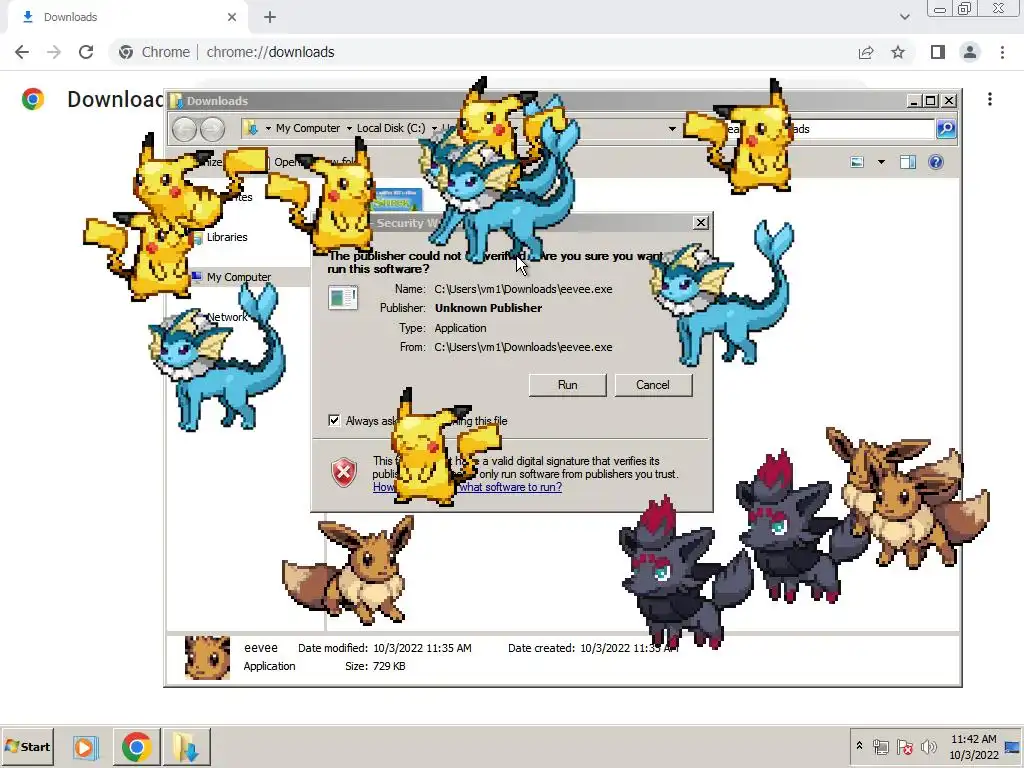The height and width of the screenshot is (768, 1024).
Task: Open the Downloads page three-dot menu
Action: (990, 99)
